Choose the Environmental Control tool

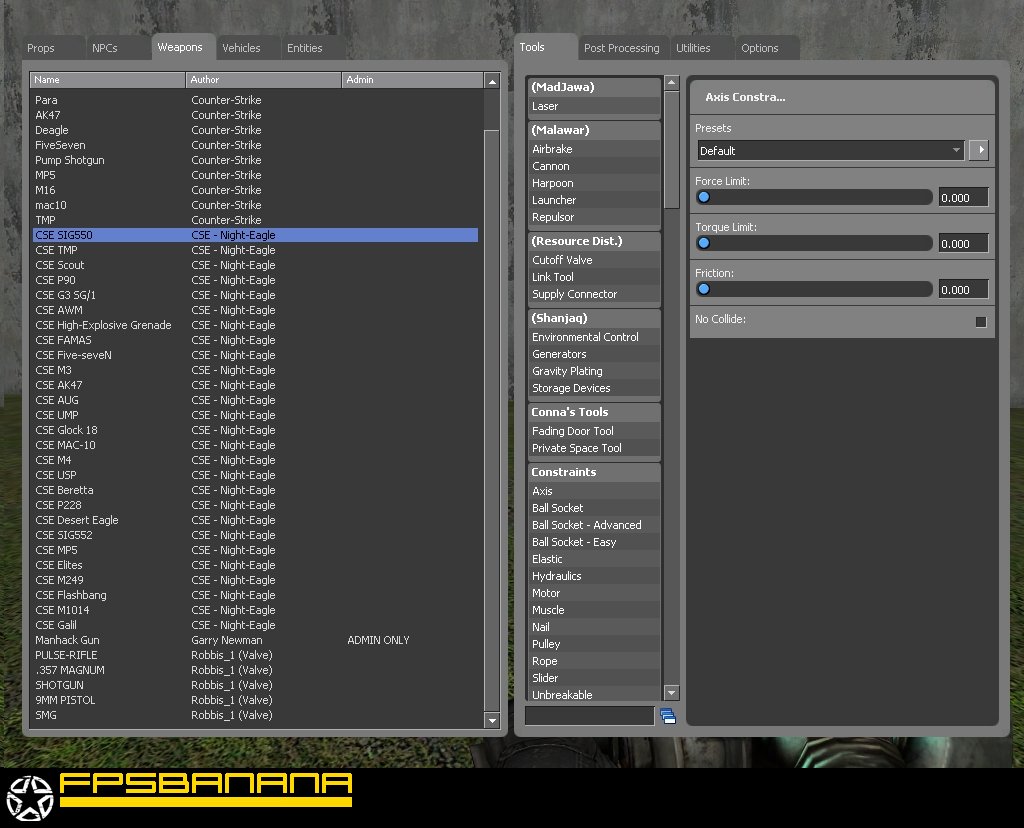pyautogui.click(x=594, y=337)
